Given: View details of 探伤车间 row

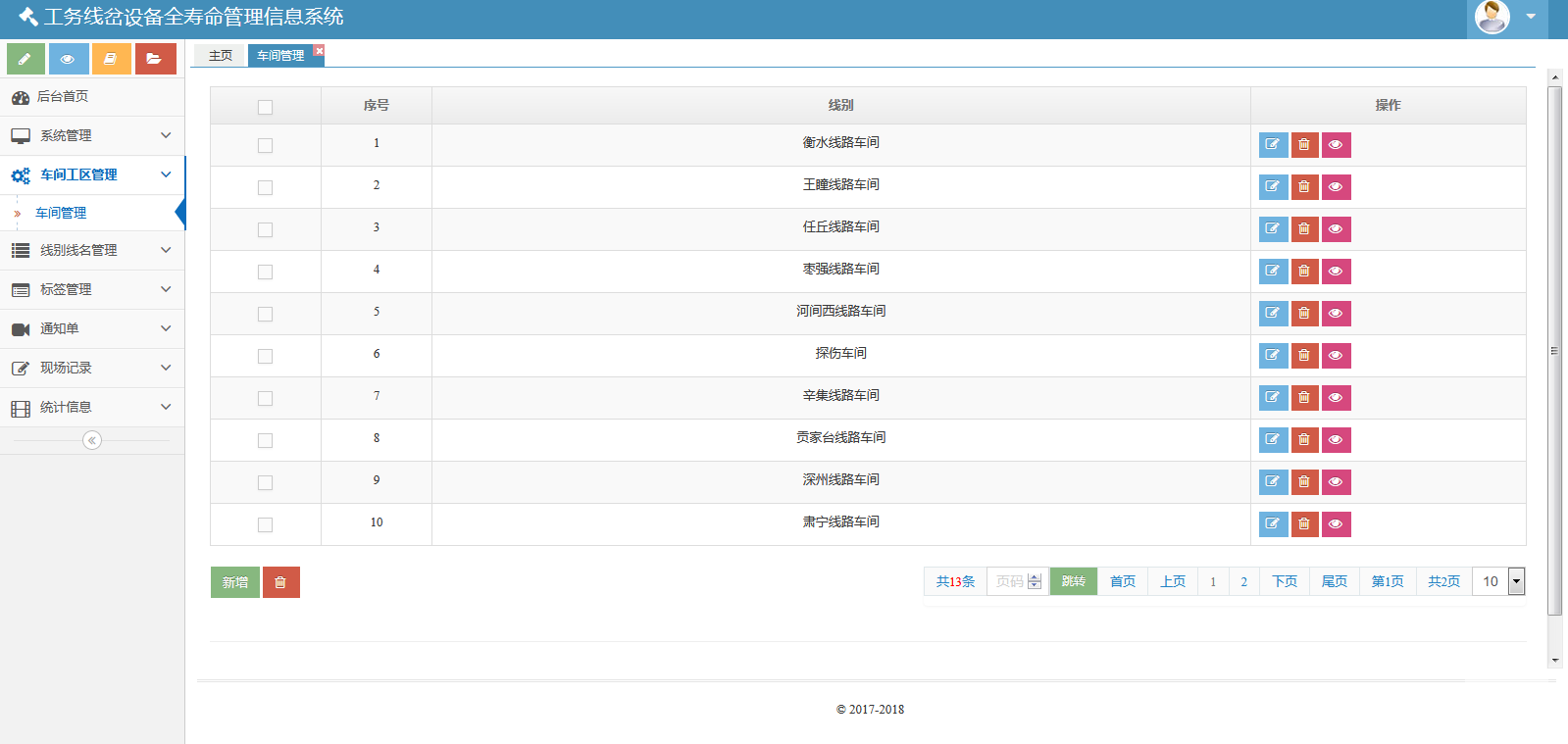Looking at the screenshot, I should (x=1336, y=356).
